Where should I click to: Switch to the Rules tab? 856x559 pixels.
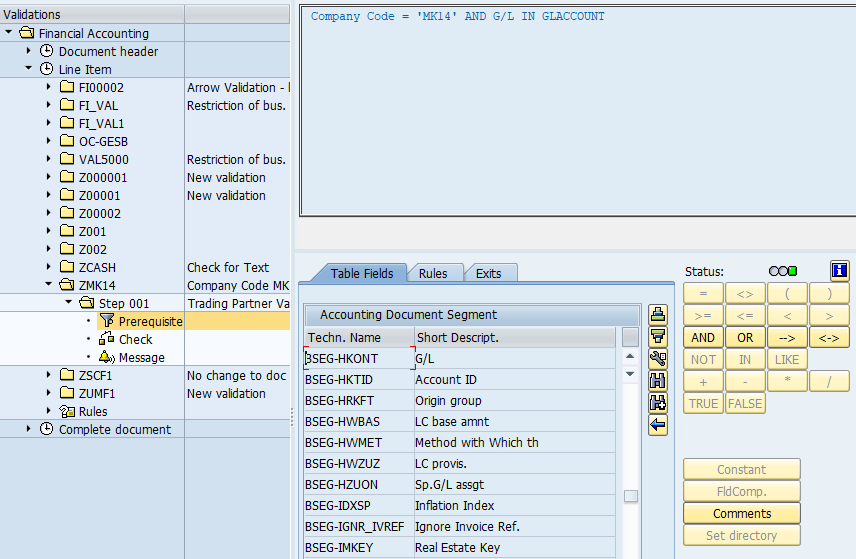433,273
